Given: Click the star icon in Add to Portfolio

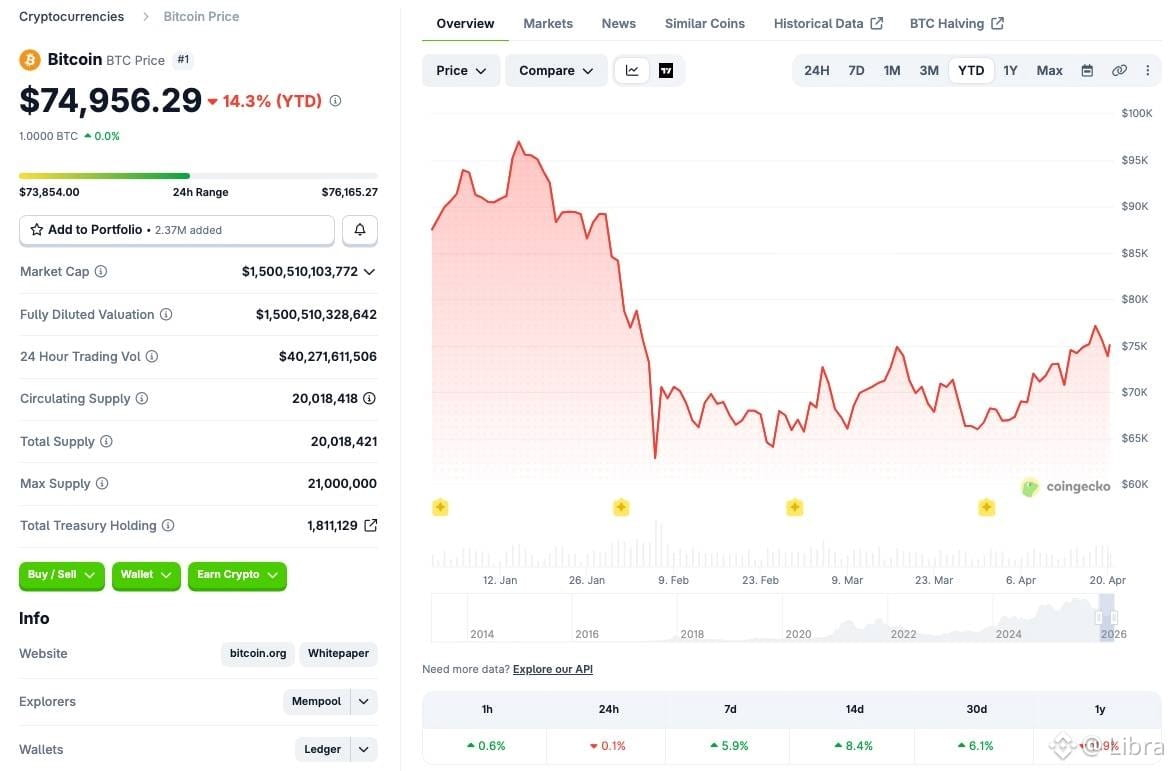Looking at the screenshot, I should pyautogui.click(x=37, y=230).
